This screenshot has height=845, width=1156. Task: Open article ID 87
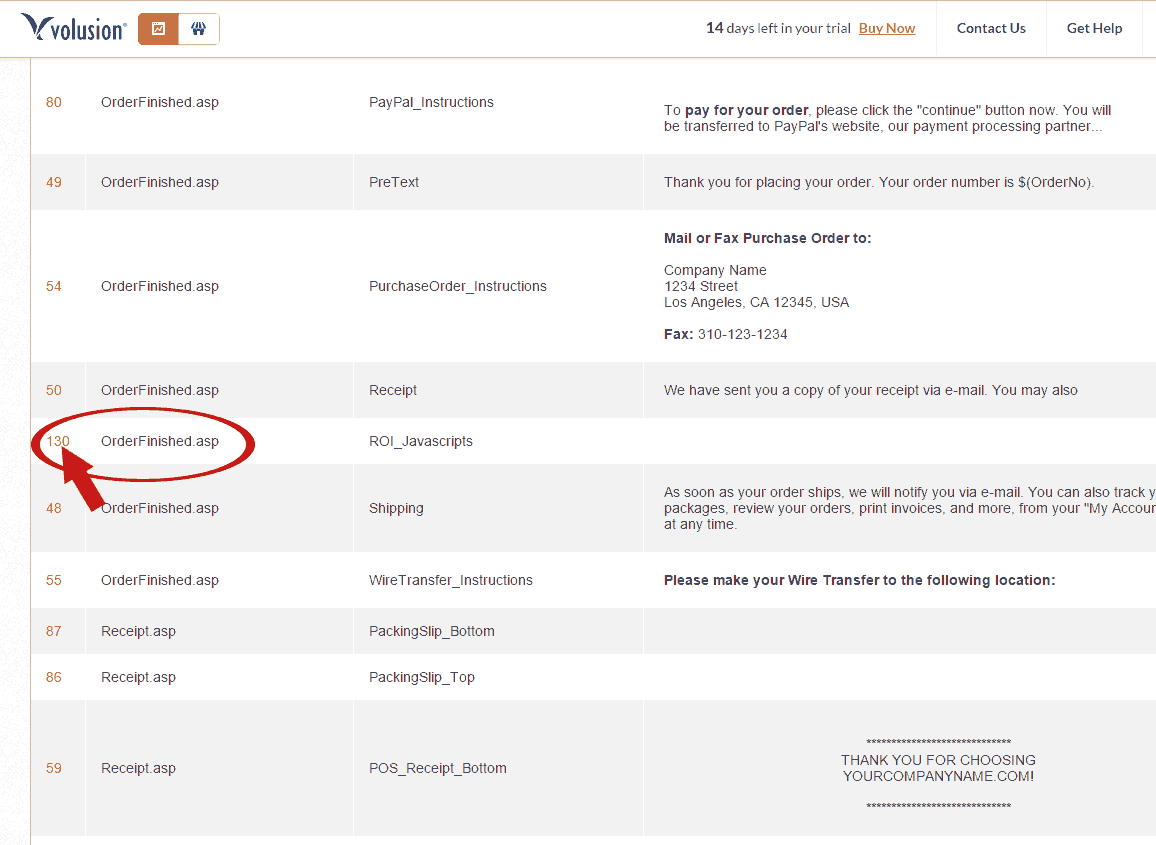click(x=54, y=631)
